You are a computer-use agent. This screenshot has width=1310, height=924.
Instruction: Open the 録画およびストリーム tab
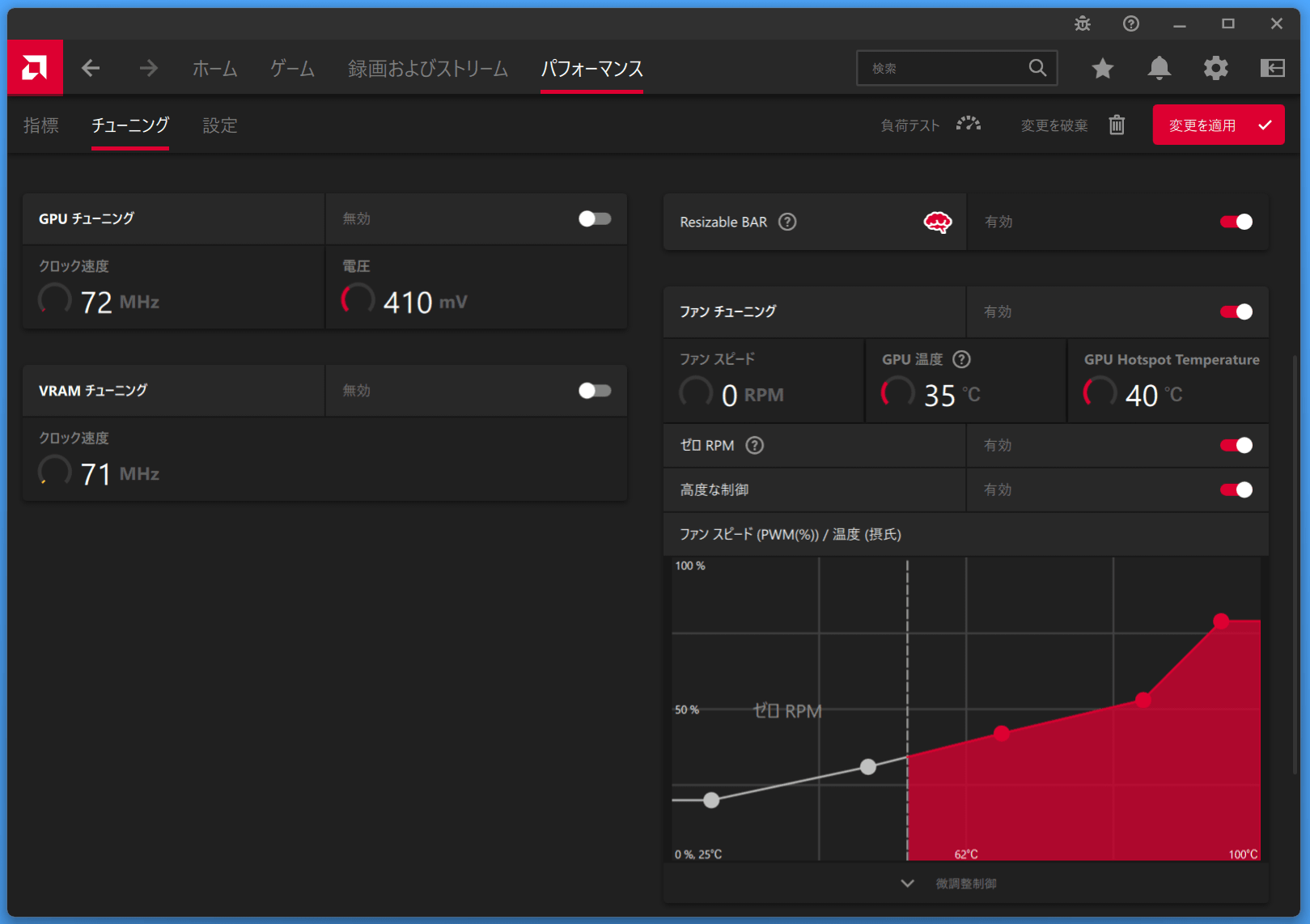pyautogui.click(x=428, y=69)
